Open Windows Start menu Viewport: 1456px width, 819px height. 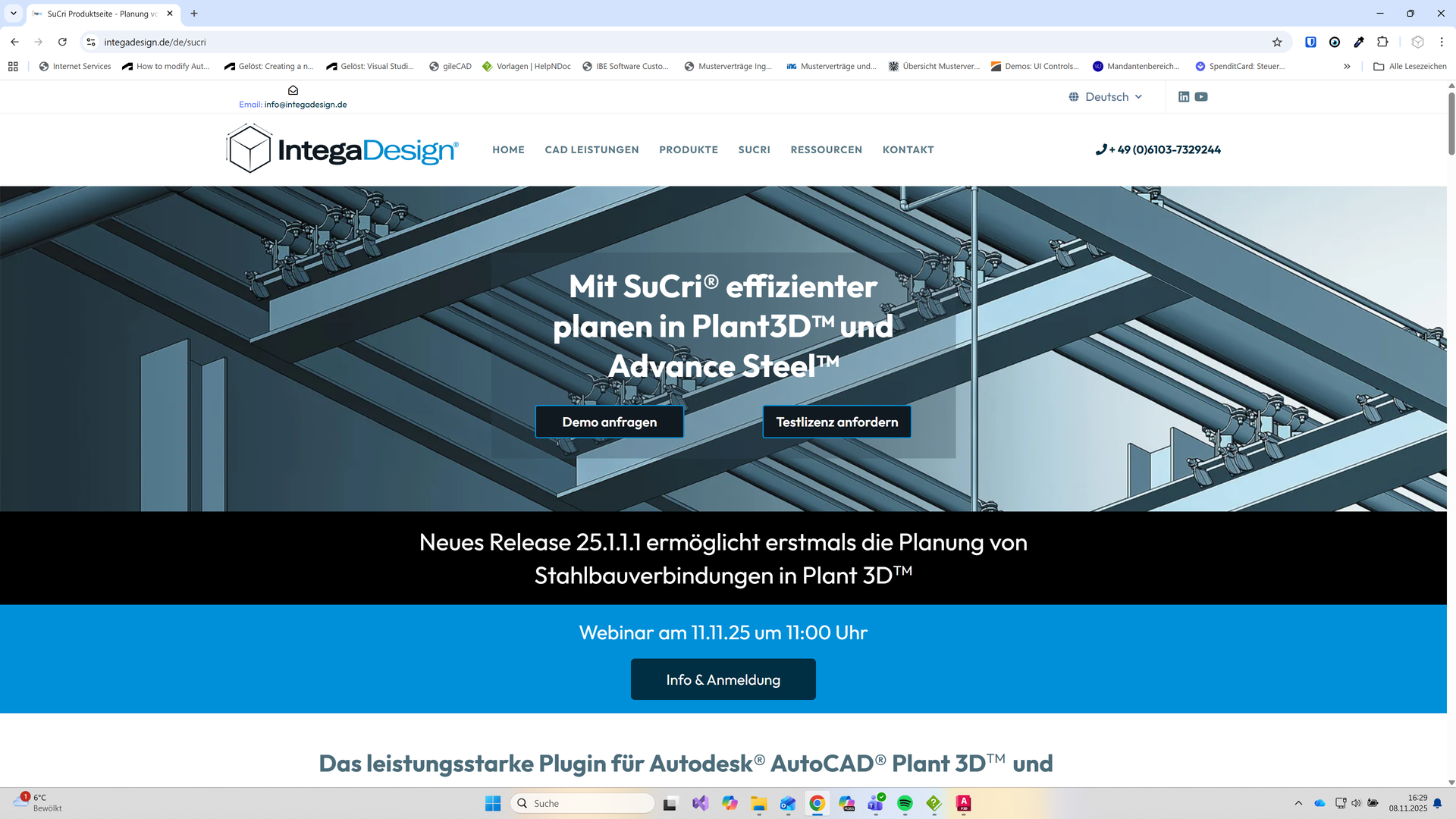pos(493,803)
